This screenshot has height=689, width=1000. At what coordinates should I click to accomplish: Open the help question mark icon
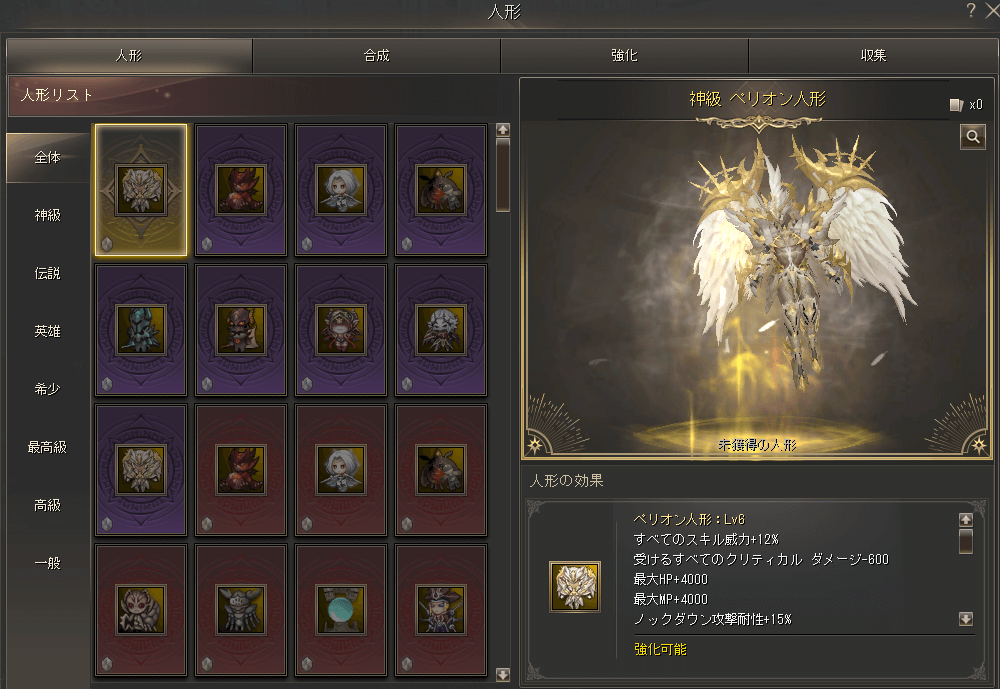click(971, 10)
